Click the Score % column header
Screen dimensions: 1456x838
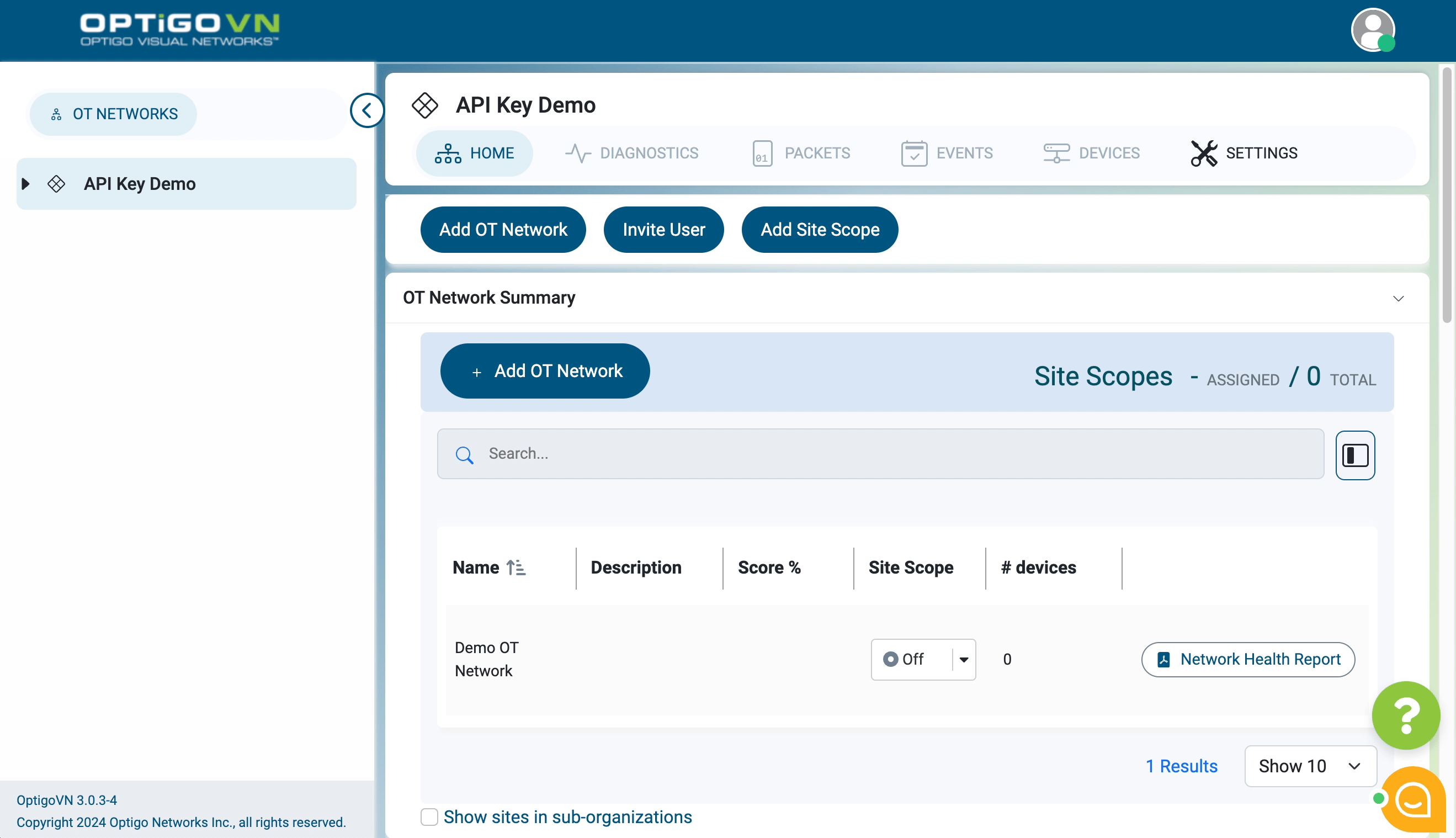pos(769,567)
